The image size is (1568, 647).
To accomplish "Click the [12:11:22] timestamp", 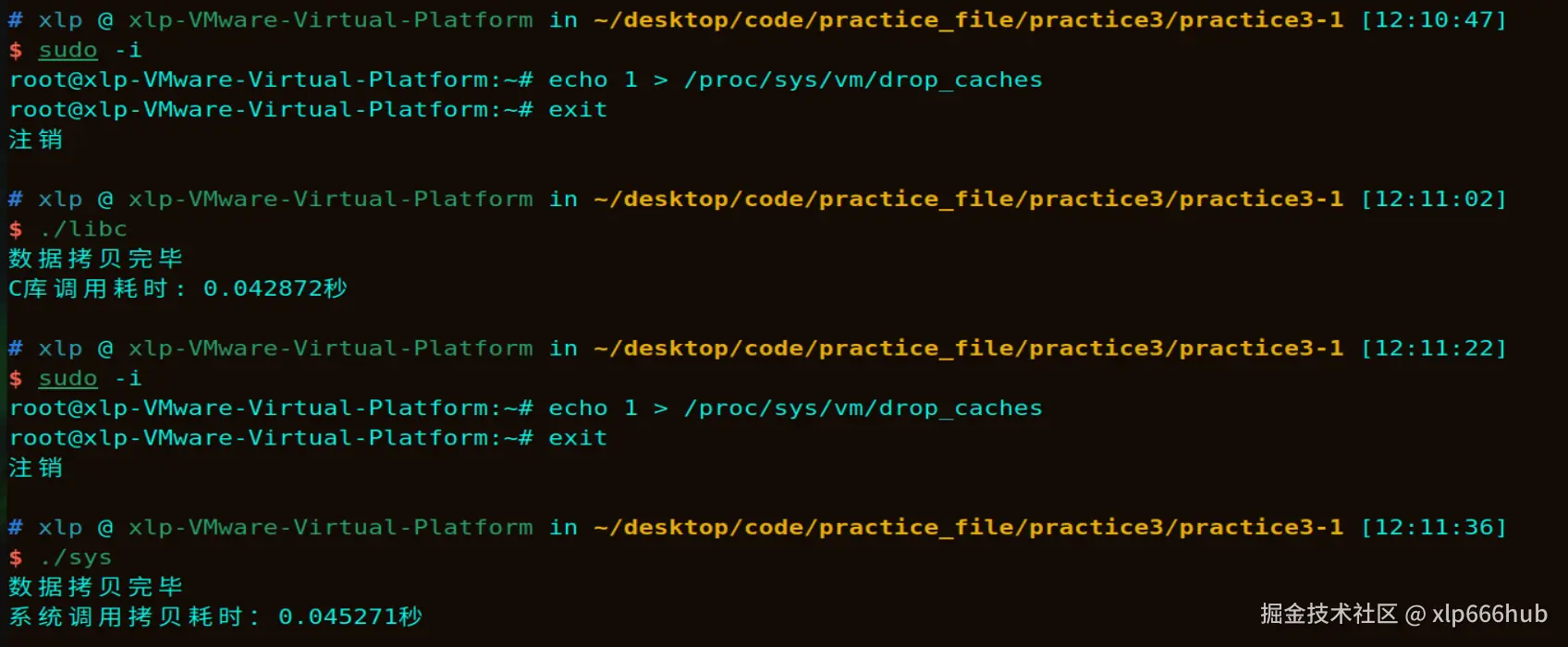I will [1433, 348].
